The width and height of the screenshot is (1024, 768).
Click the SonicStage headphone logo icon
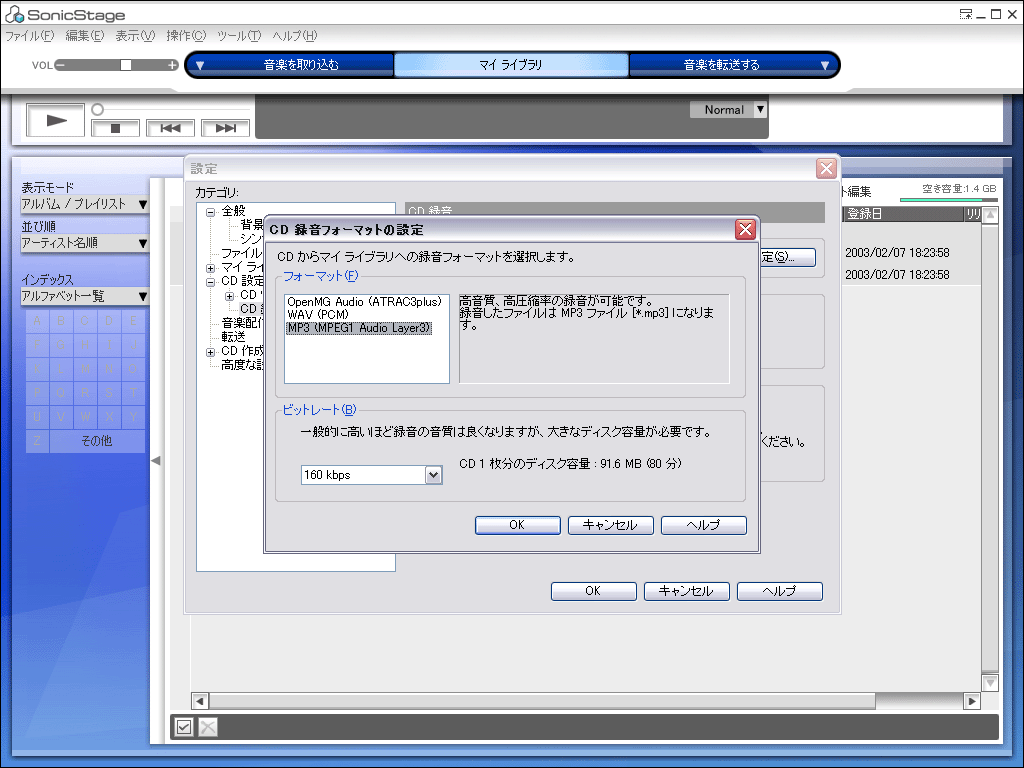pyautogui.click(x=14, y=14)
